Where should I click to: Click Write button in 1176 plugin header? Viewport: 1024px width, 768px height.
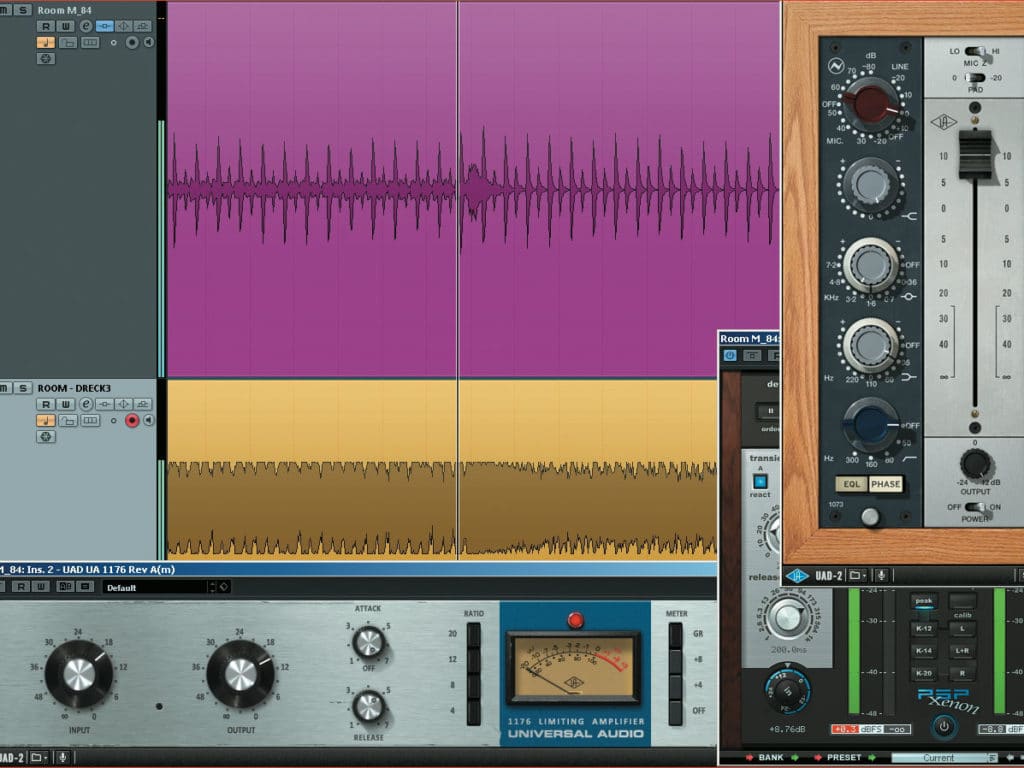tap(40, 587)
